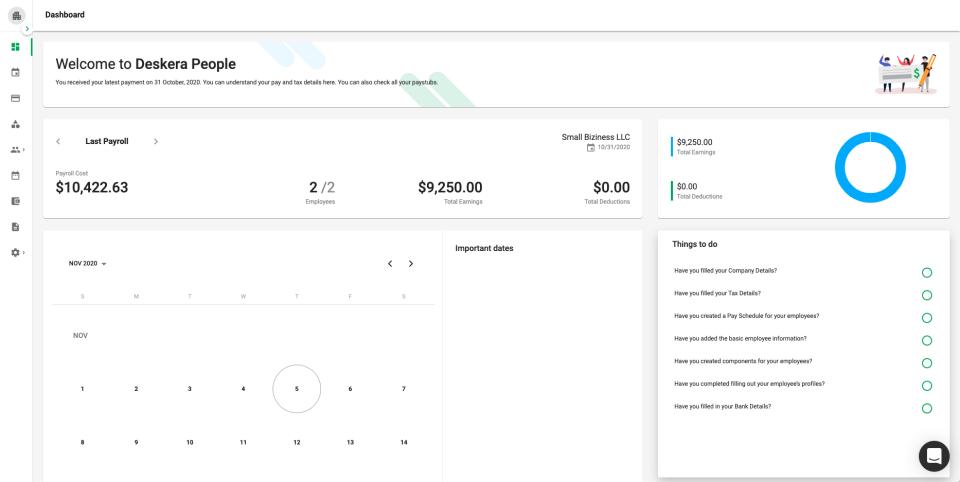Image resolution: width=960 pixels, height=482 pixels.
Task: Open the NOV 2020 month dropdown
Action: coord(88,263)
